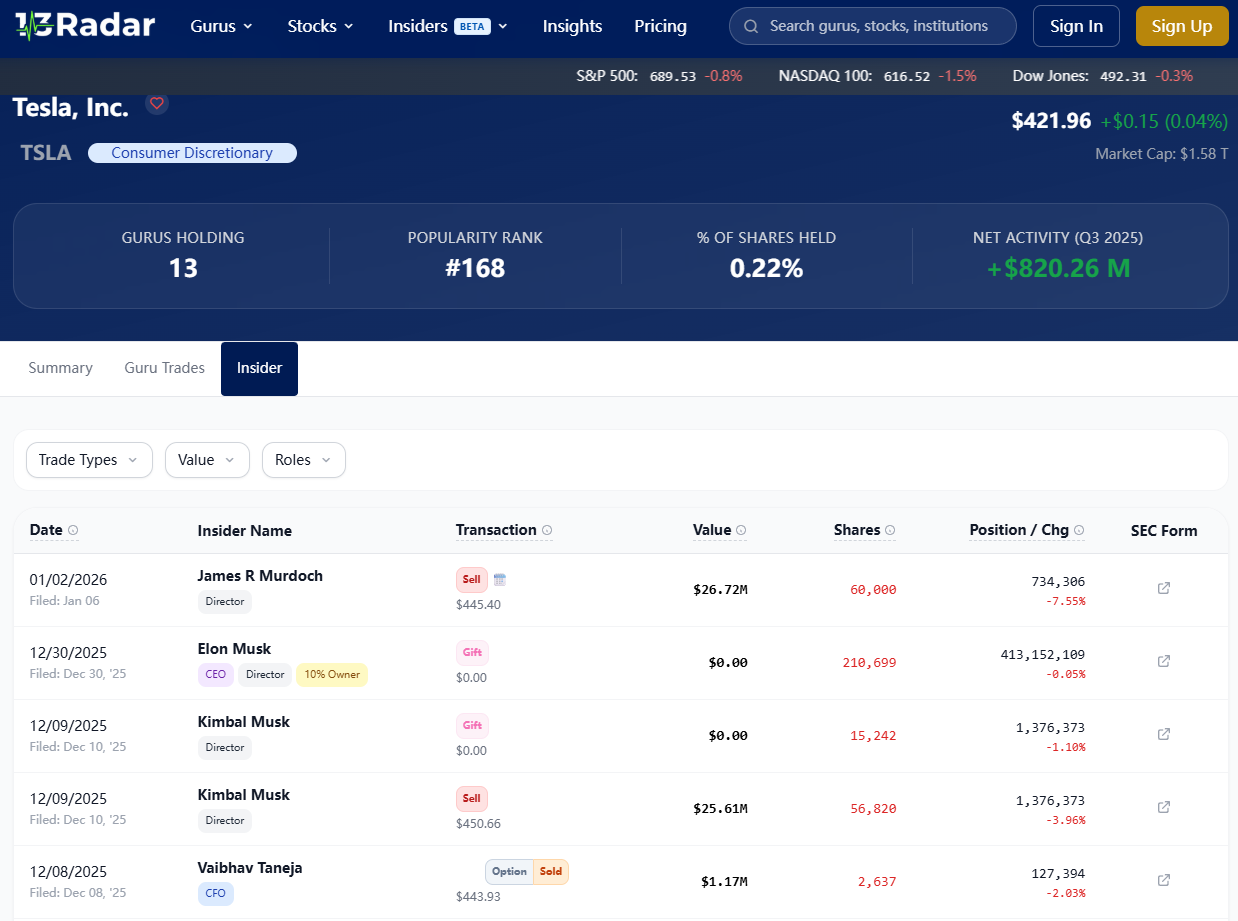Click the Gift badge in Elon Musk row

(x=473, y=652)
